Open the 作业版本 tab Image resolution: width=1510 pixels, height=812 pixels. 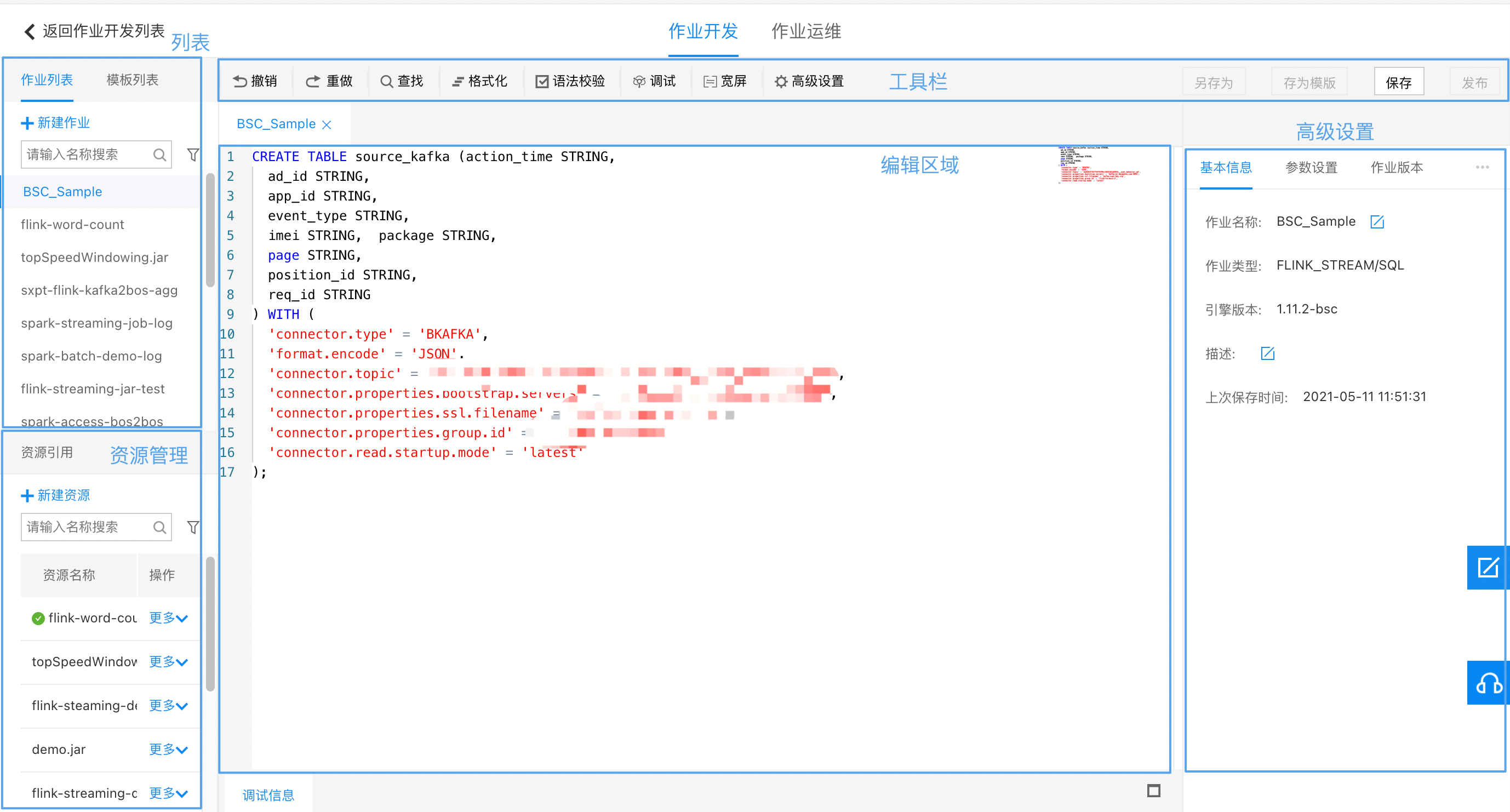coord(1396,168)
